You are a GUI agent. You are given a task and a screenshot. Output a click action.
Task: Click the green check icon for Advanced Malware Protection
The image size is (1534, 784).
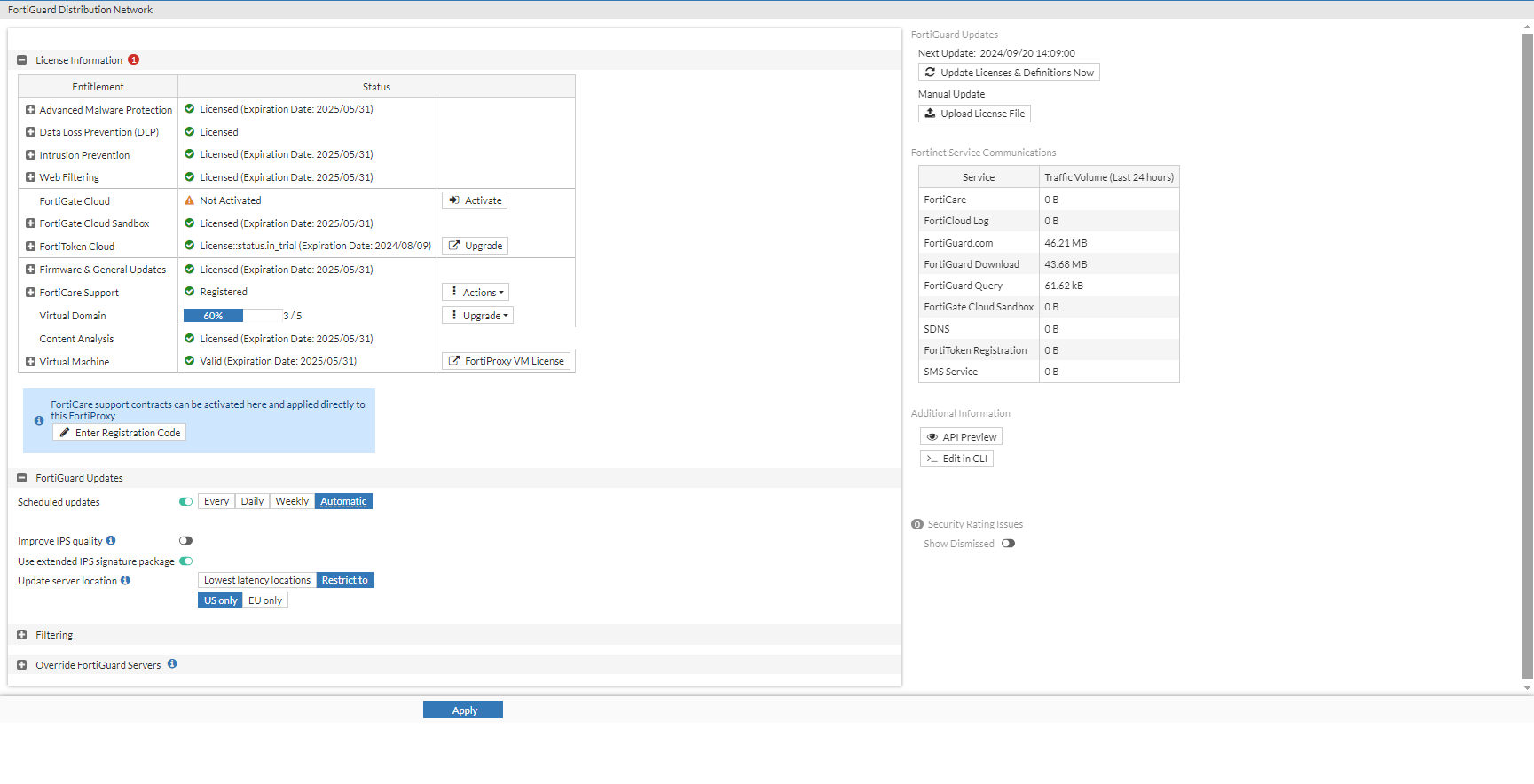tap(189, 109)
